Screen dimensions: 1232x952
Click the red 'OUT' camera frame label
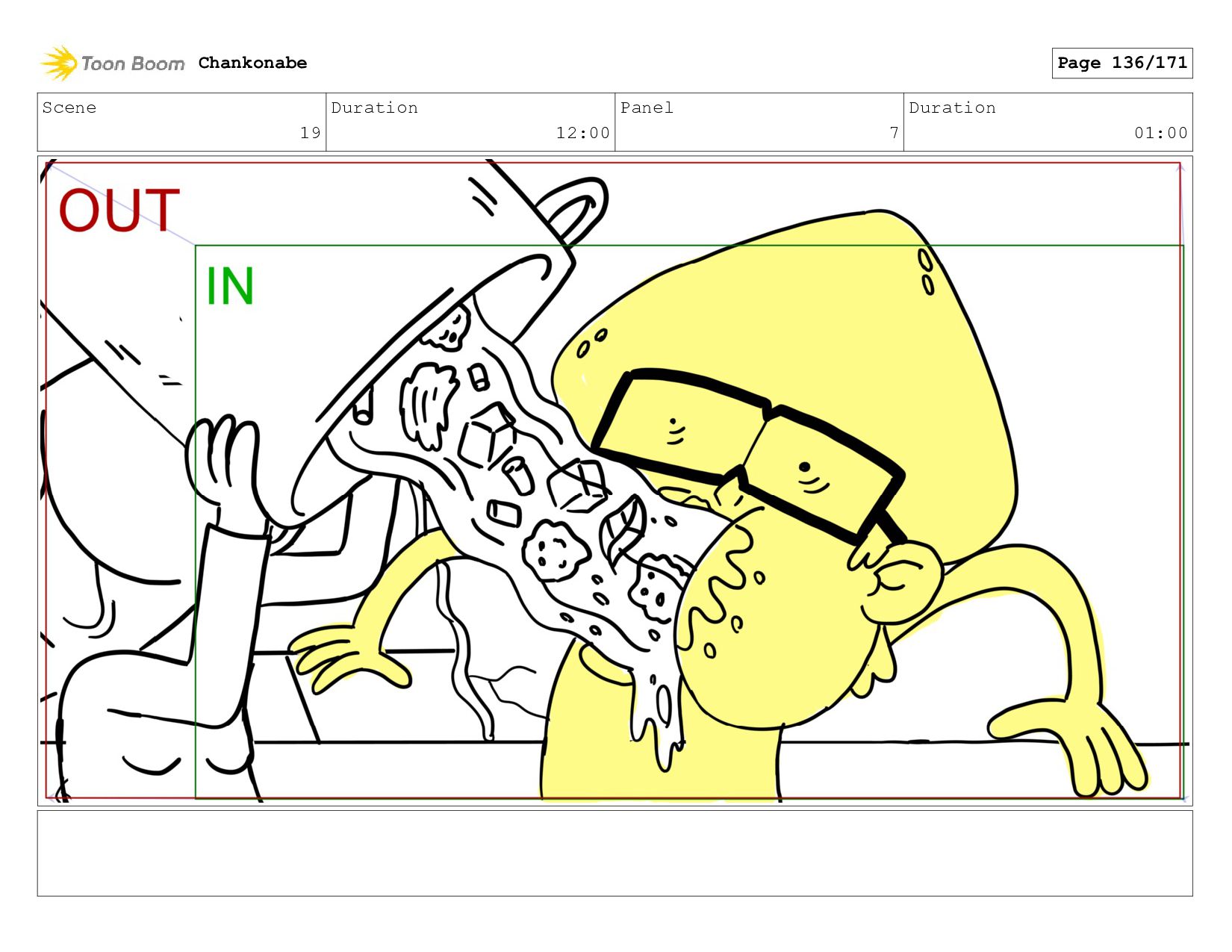119,210
